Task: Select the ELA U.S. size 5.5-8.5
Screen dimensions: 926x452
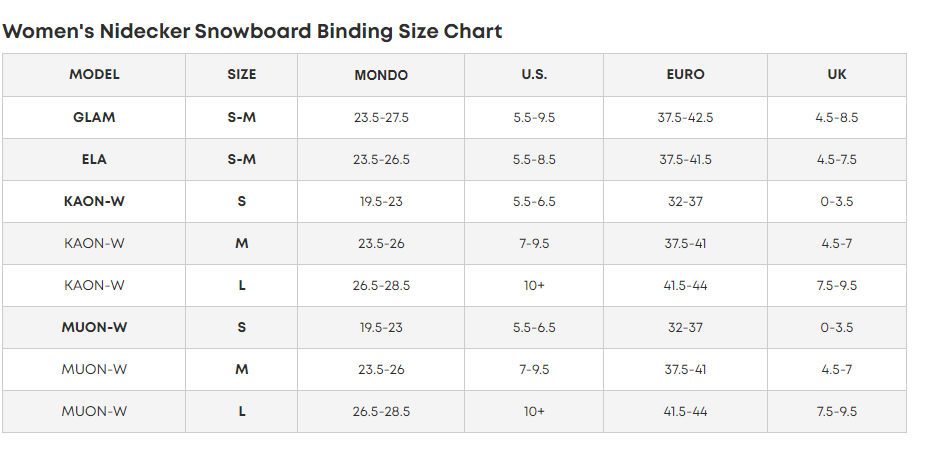Action: tap(534, 159)
